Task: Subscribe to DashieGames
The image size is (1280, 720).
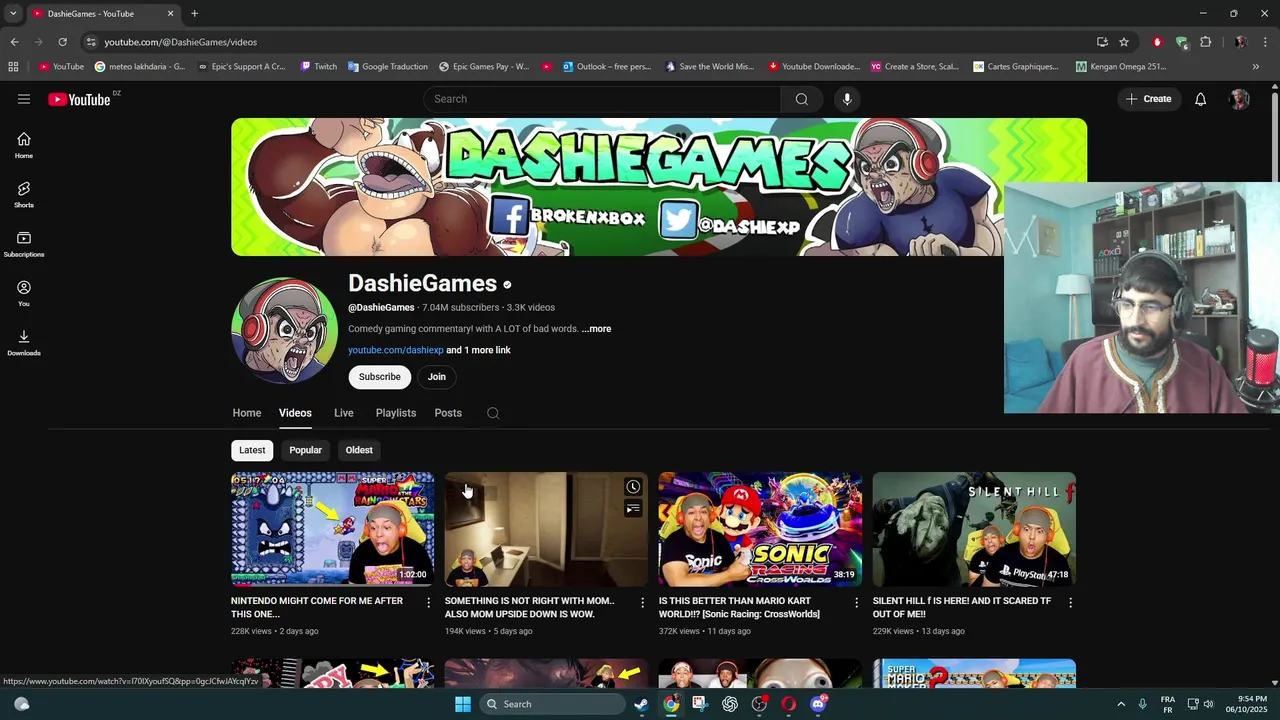Action: coord(380,377)
